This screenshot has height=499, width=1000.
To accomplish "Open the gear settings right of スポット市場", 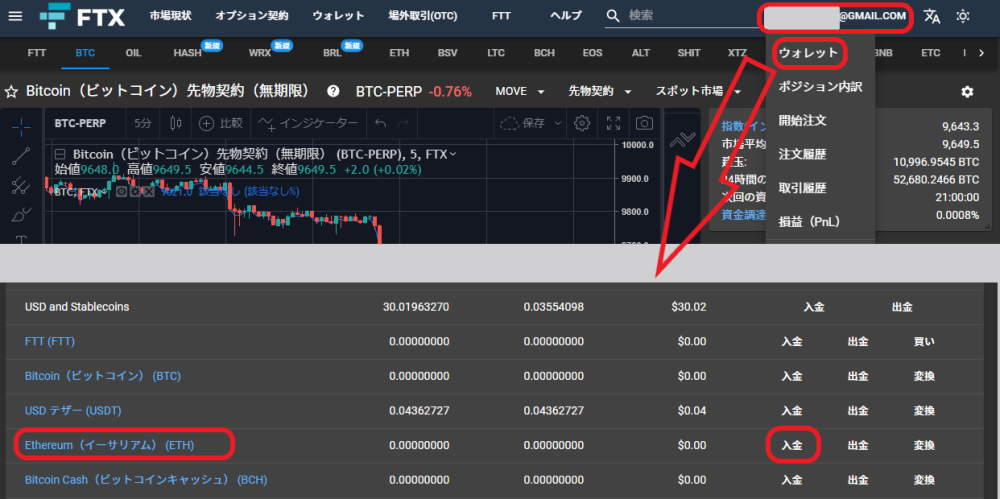I will (967, 92).
